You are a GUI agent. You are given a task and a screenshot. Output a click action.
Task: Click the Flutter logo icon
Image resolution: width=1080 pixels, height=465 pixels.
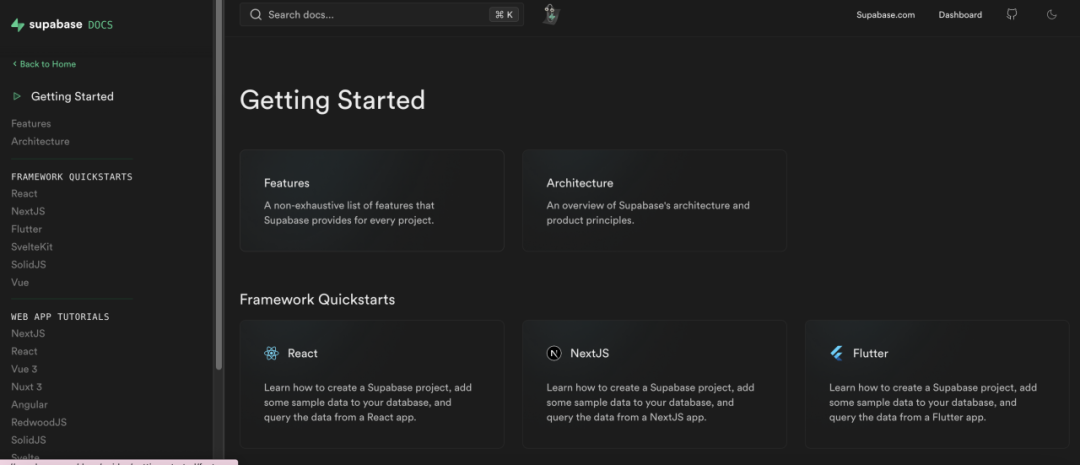[x=837, y=353]
